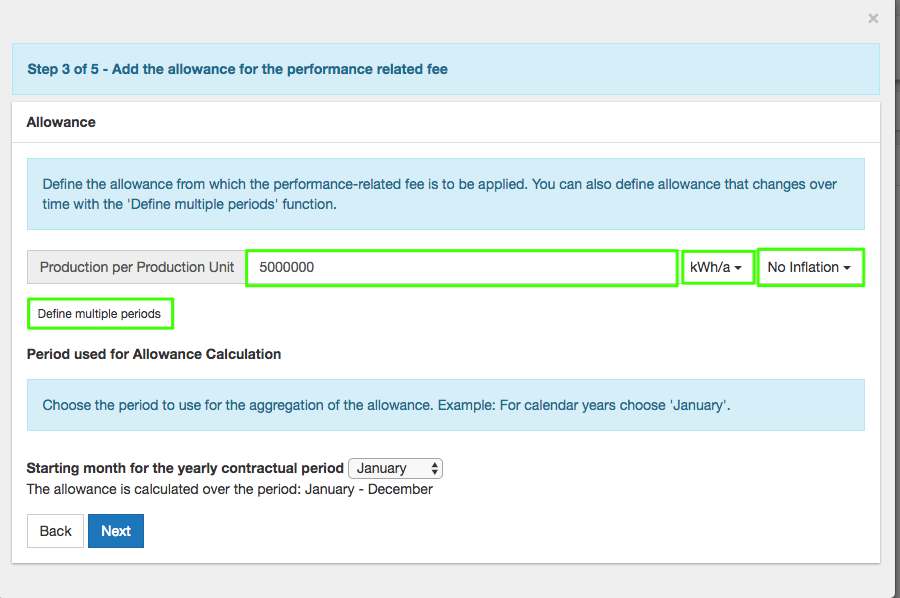Click the 'Define the allowance' info text
The image size is (900, 598).
(440, 194)
